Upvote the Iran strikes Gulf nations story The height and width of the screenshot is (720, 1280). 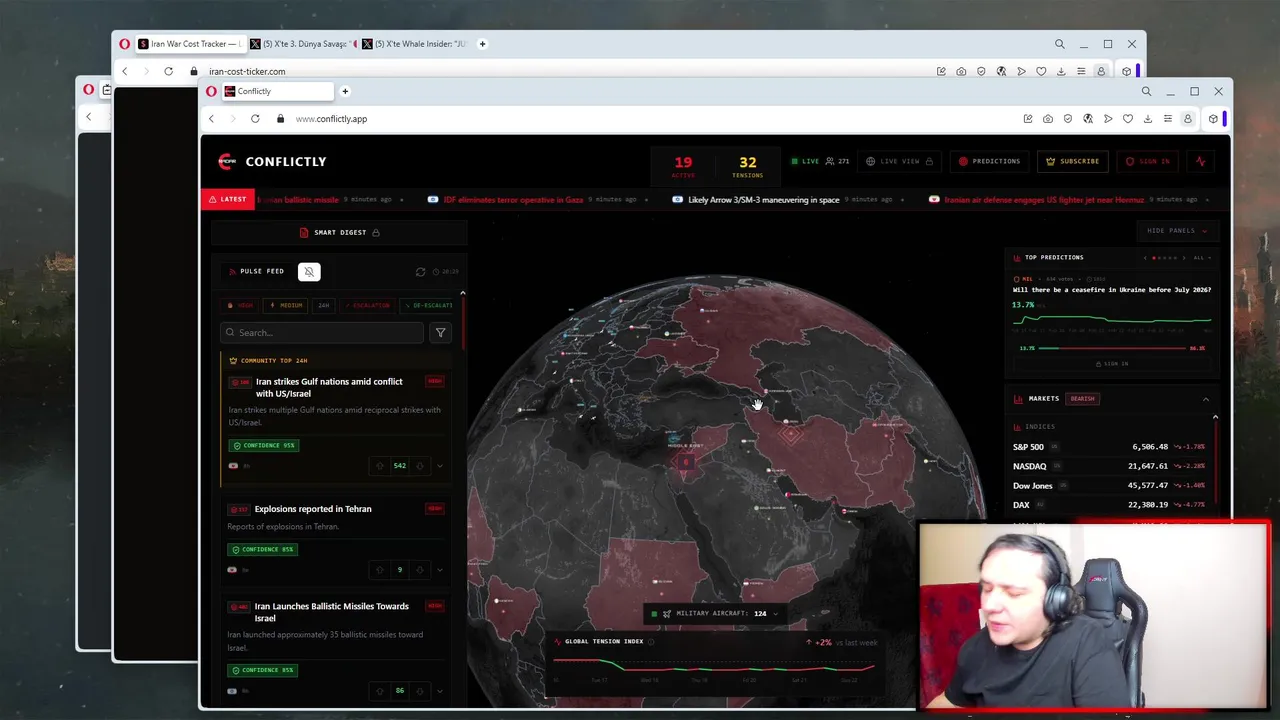coord(379,466)
